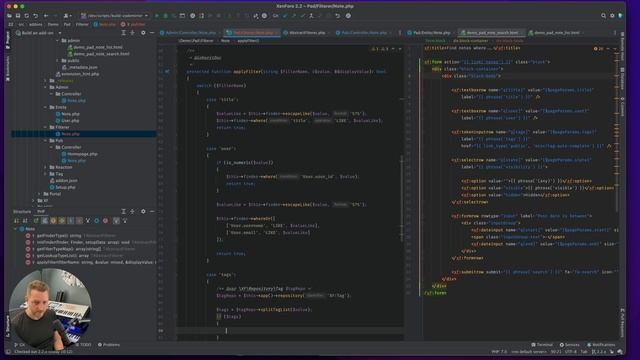The height and width of the screenshot is (360, 640).
Task: Toggle Bookmarks tool window from left stripe
Action: pos(7,68)
